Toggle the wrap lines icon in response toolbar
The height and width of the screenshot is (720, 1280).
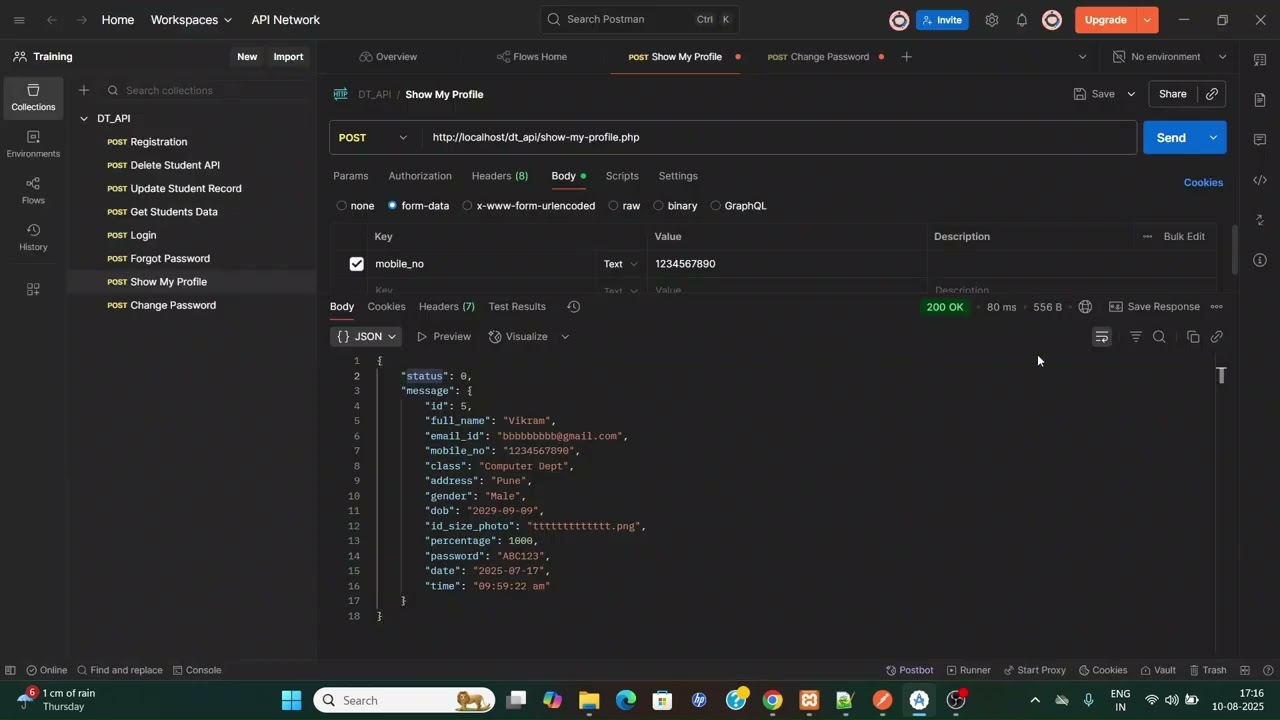pos(1102,337)
